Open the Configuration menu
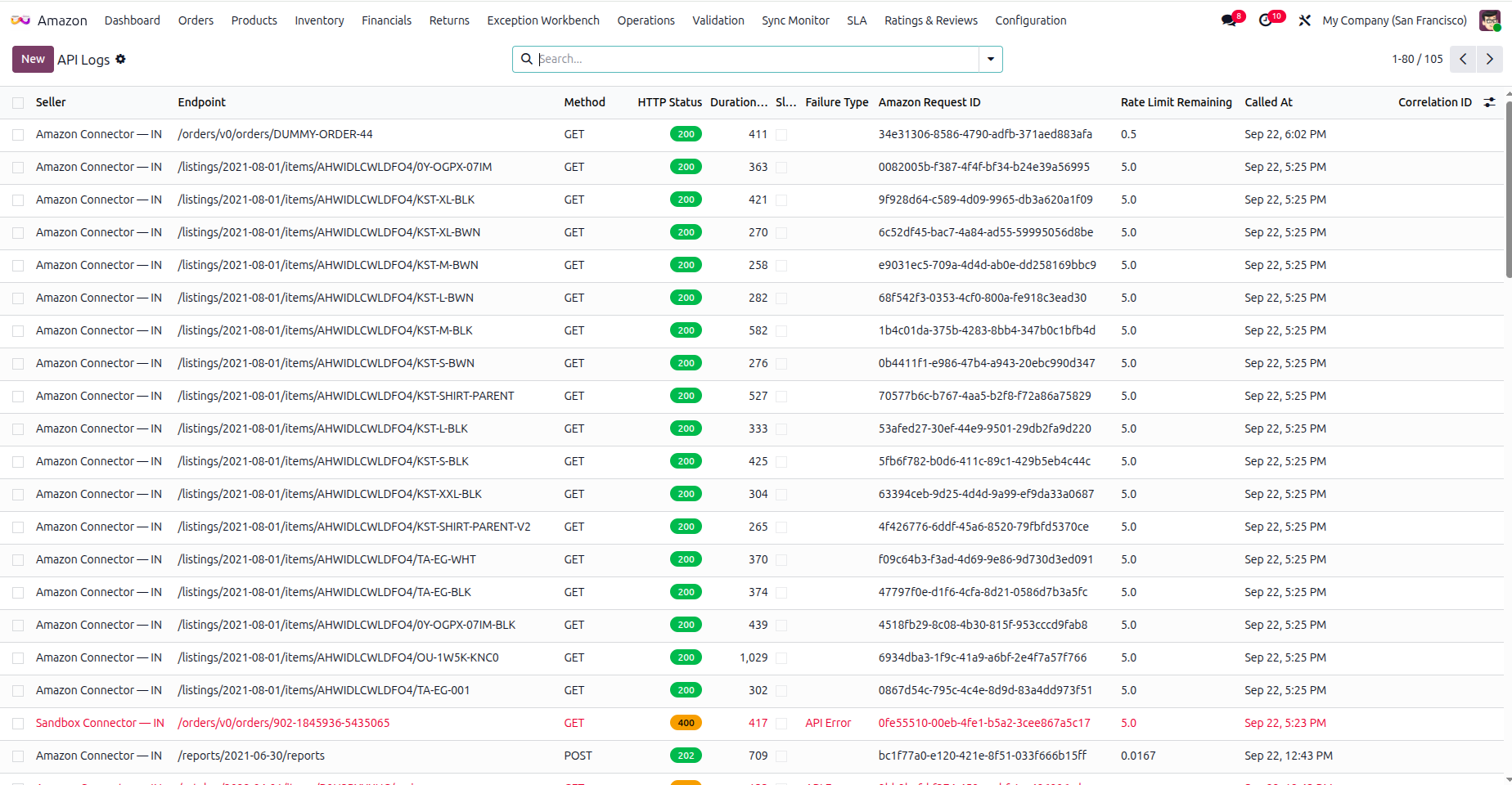Screen dimensions: 1512x785 coord(1030,20)
